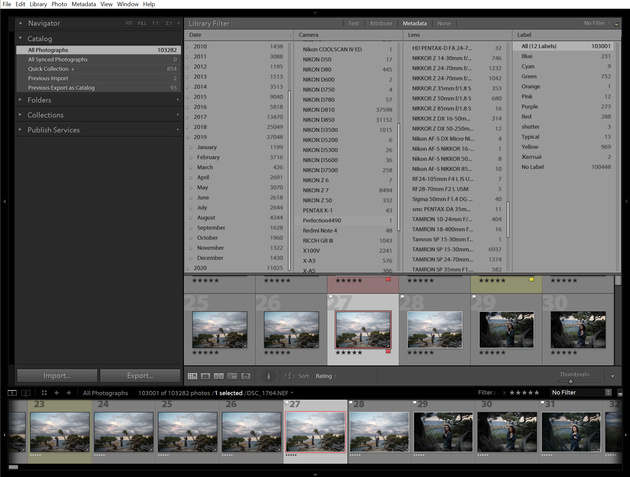Toggle top module panel with top arrow

pyautogui.click(x=315, y=13)
